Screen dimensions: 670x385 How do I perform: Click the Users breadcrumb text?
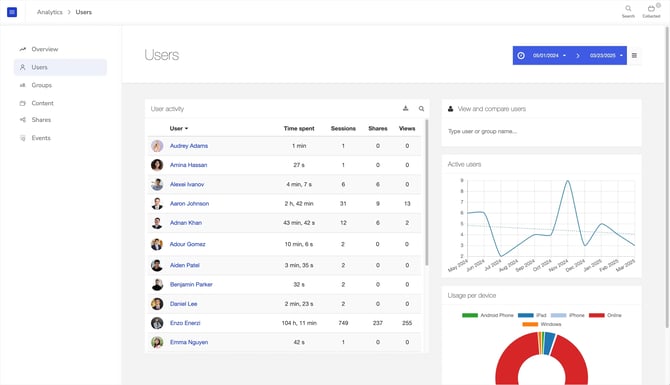(84, 12)
